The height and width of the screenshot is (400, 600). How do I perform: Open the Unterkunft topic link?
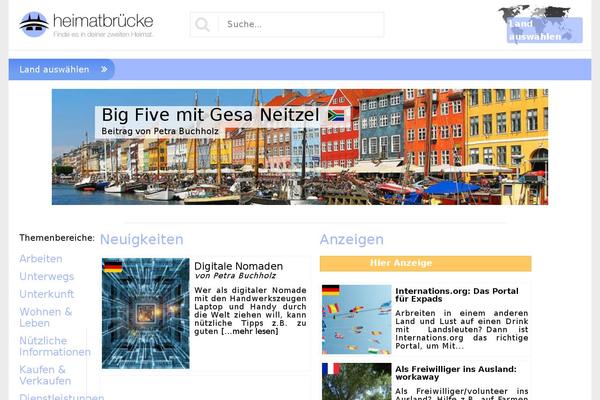[47, 294]
